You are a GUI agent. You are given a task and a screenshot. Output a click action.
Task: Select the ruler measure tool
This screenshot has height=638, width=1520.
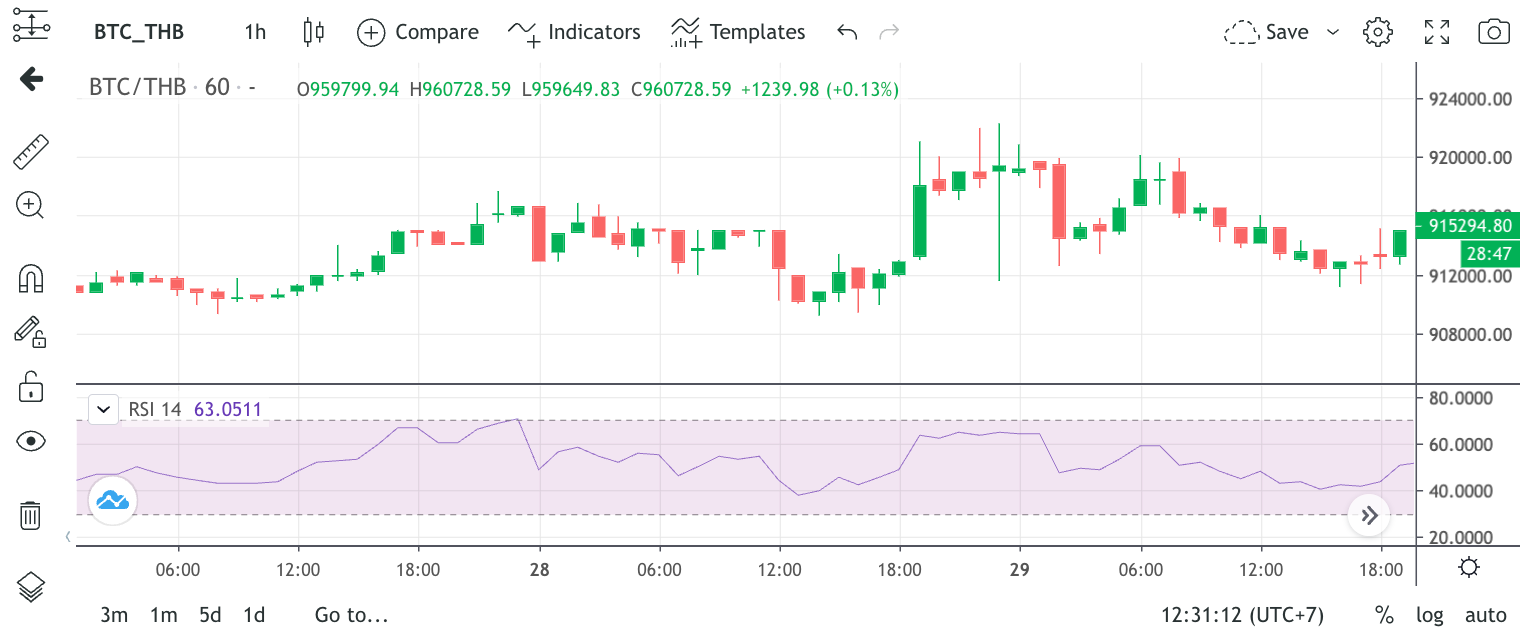coord(31,151)
